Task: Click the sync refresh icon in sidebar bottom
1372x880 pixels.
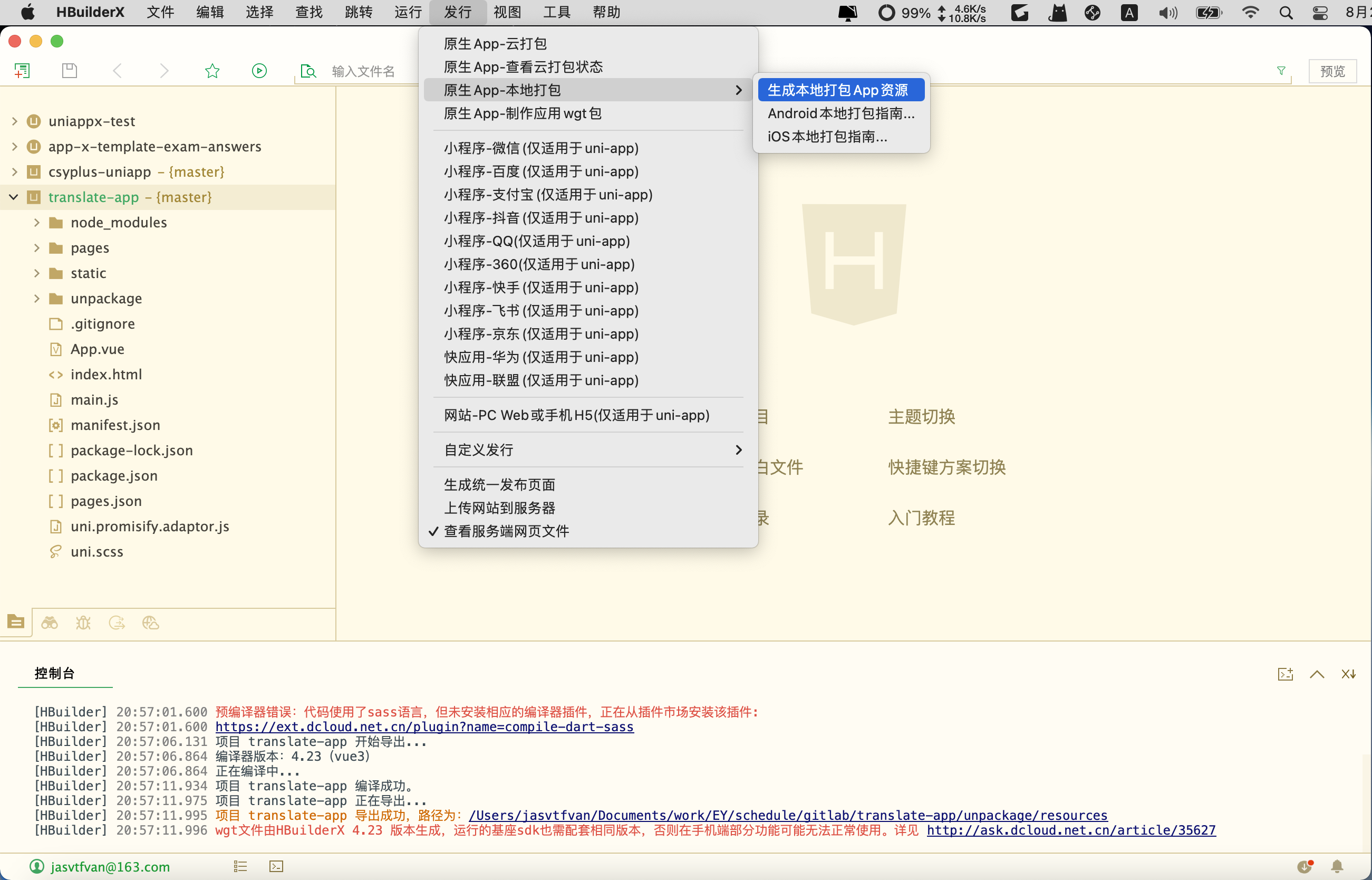Action: (x=117, y=623)
